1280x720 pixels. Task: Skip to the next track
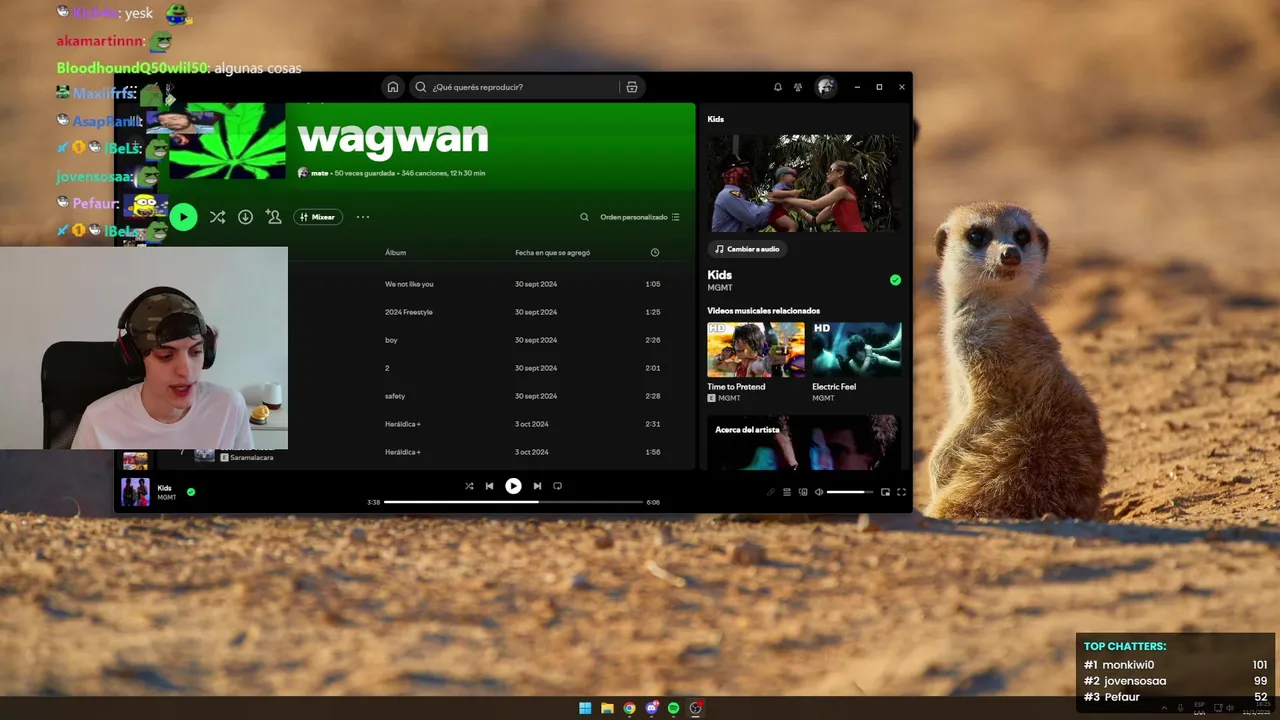(x=537, y=486)
